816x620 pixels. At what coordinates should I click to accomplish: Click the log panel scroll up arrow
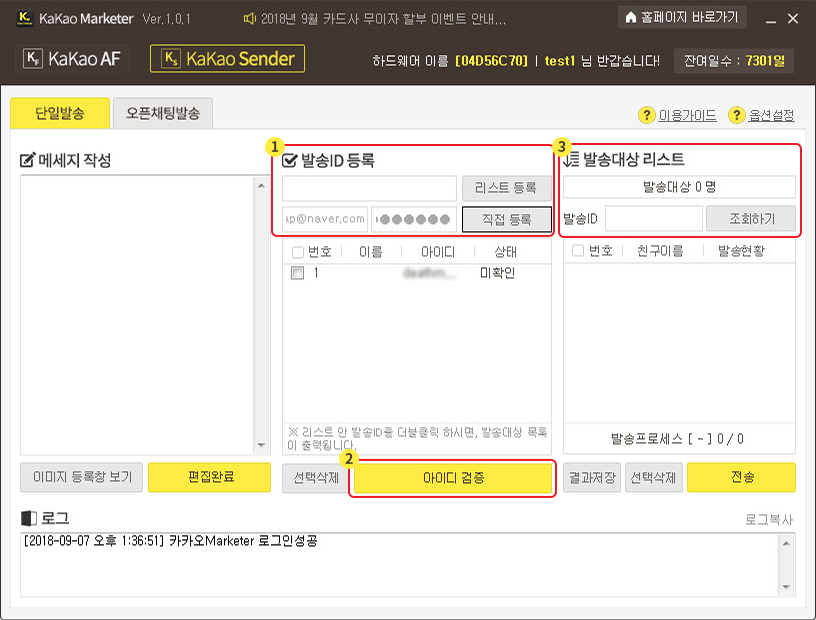787,543
